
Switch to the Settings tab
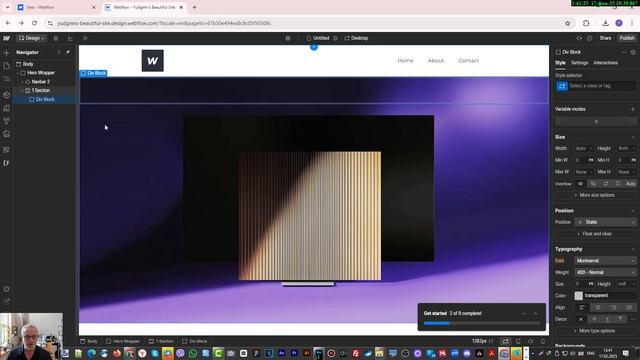click(x=579, y=63)
